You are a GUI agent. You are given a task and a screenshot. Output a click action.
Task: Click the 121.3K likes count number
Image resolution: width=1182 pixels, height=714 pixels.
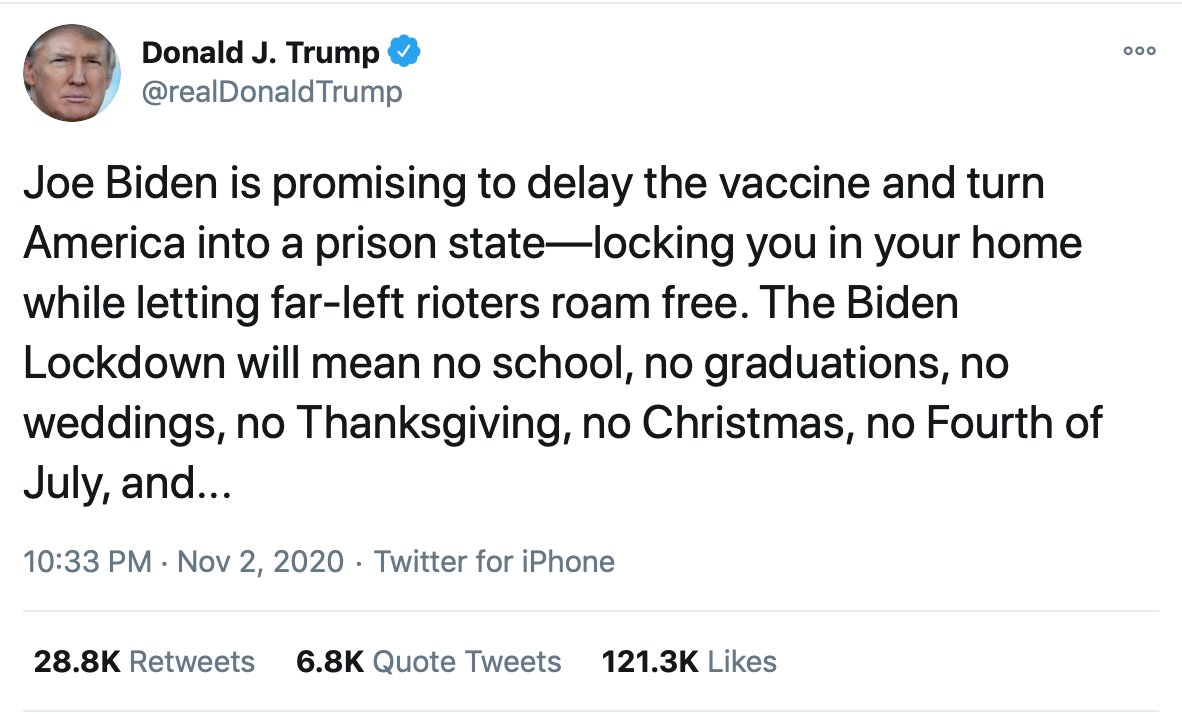(x=649, y=661)
